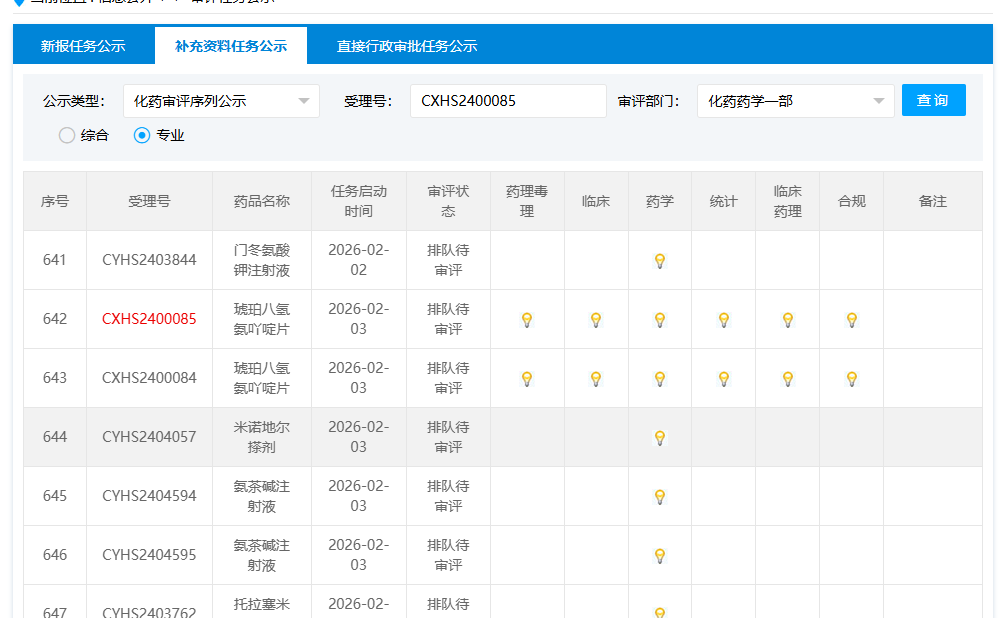Click 统计 column header

point(724,202)
